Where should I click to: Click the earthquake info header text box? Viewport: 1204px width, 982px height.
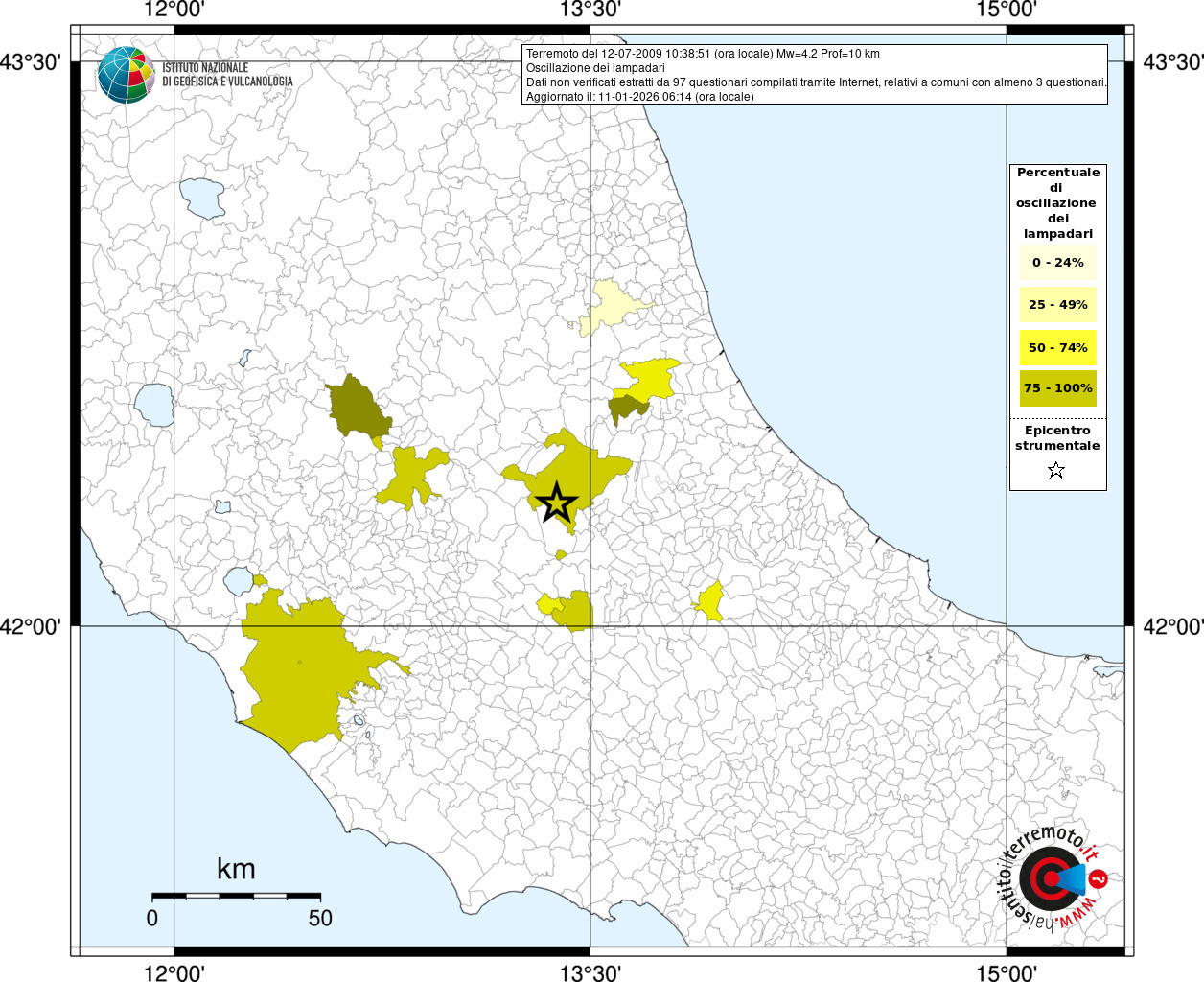click(815, 75)
